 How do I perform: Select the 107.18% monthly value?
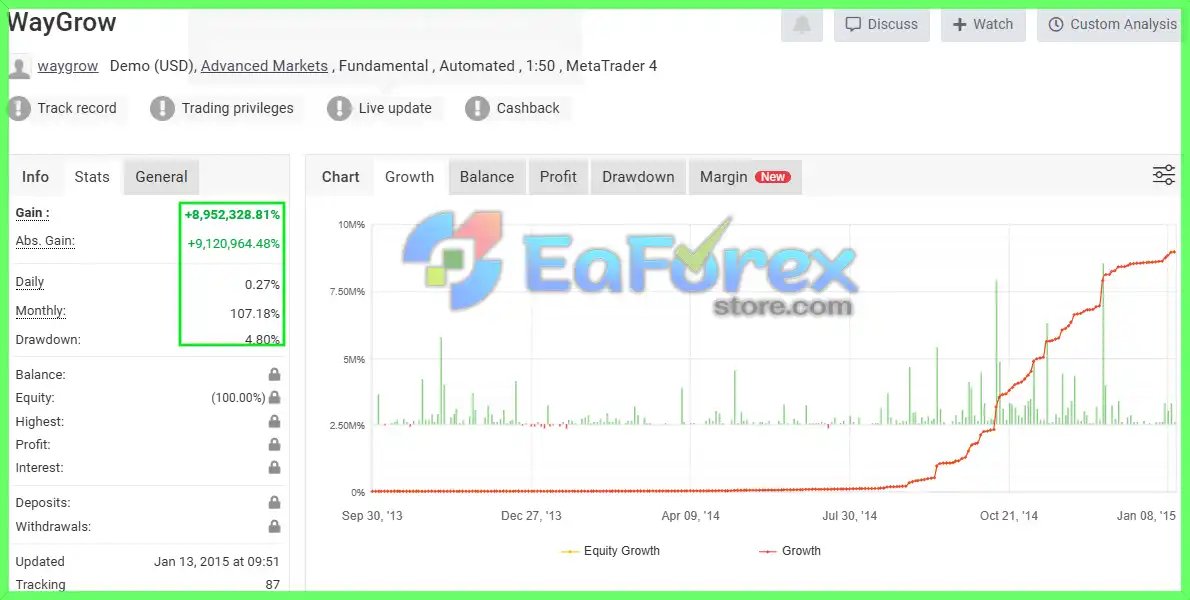[255, 313]
